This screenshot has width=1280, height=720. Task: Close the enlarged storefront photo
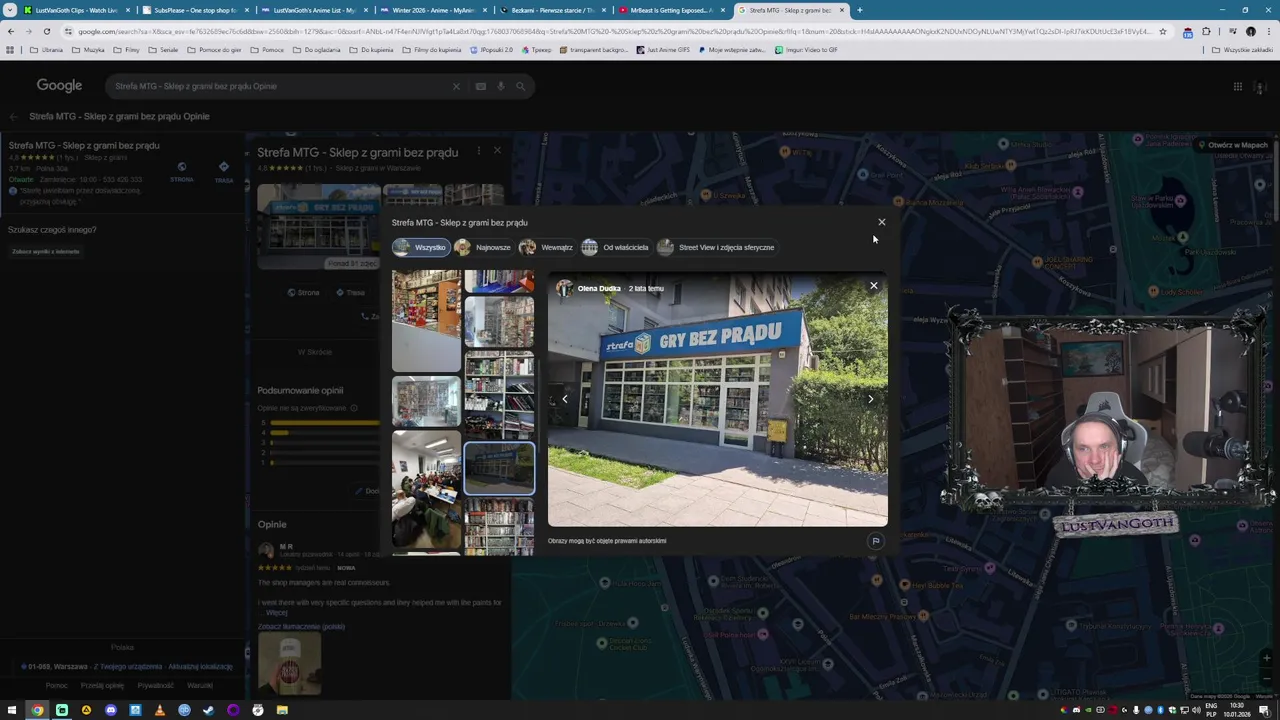pos(873,286)
